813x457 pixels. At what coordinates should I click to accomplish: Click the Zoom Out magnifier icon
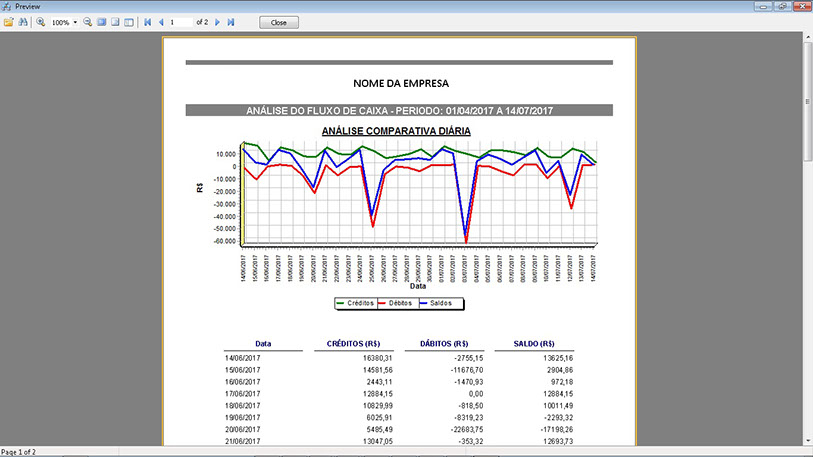tap(87, 21)
